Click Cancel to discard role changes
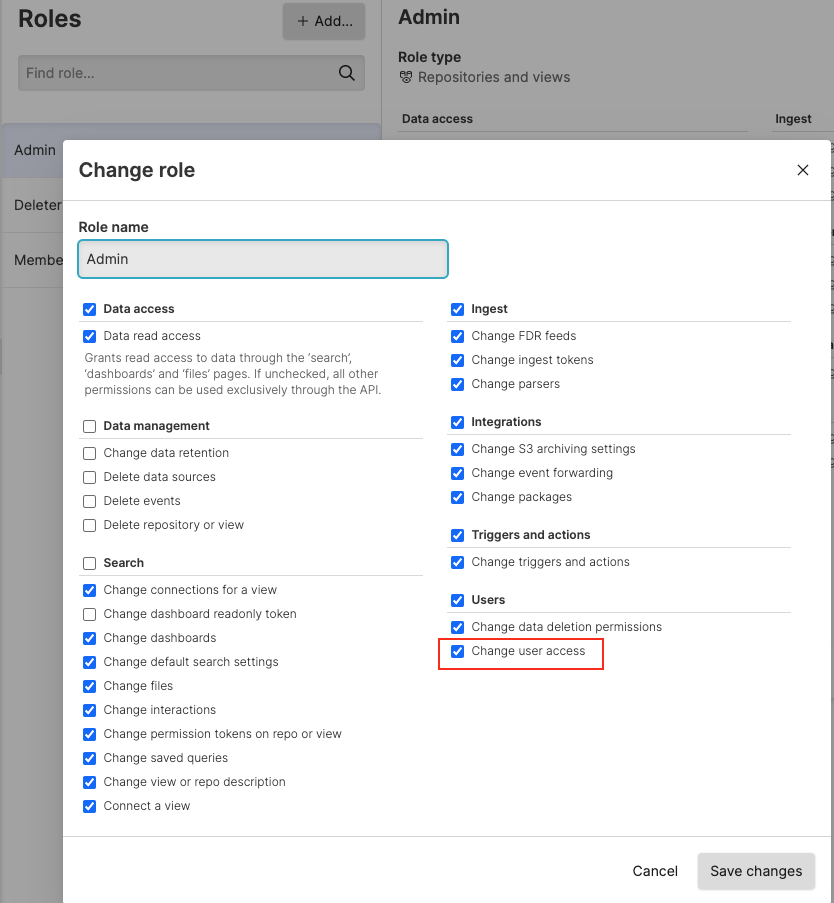The image size is (834, 903). click(654, 871)
